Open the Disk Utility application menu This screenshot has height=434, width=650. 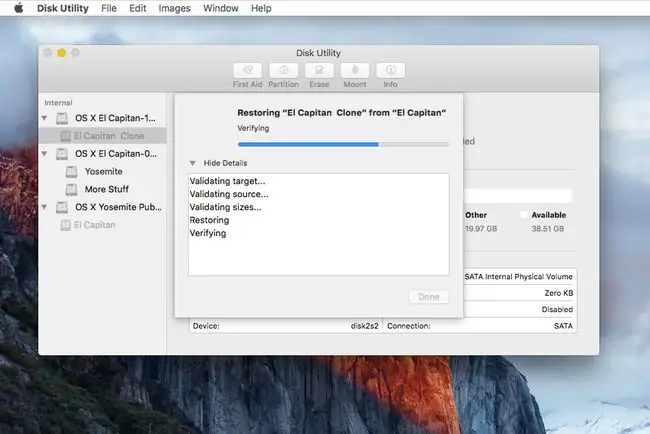63,8
